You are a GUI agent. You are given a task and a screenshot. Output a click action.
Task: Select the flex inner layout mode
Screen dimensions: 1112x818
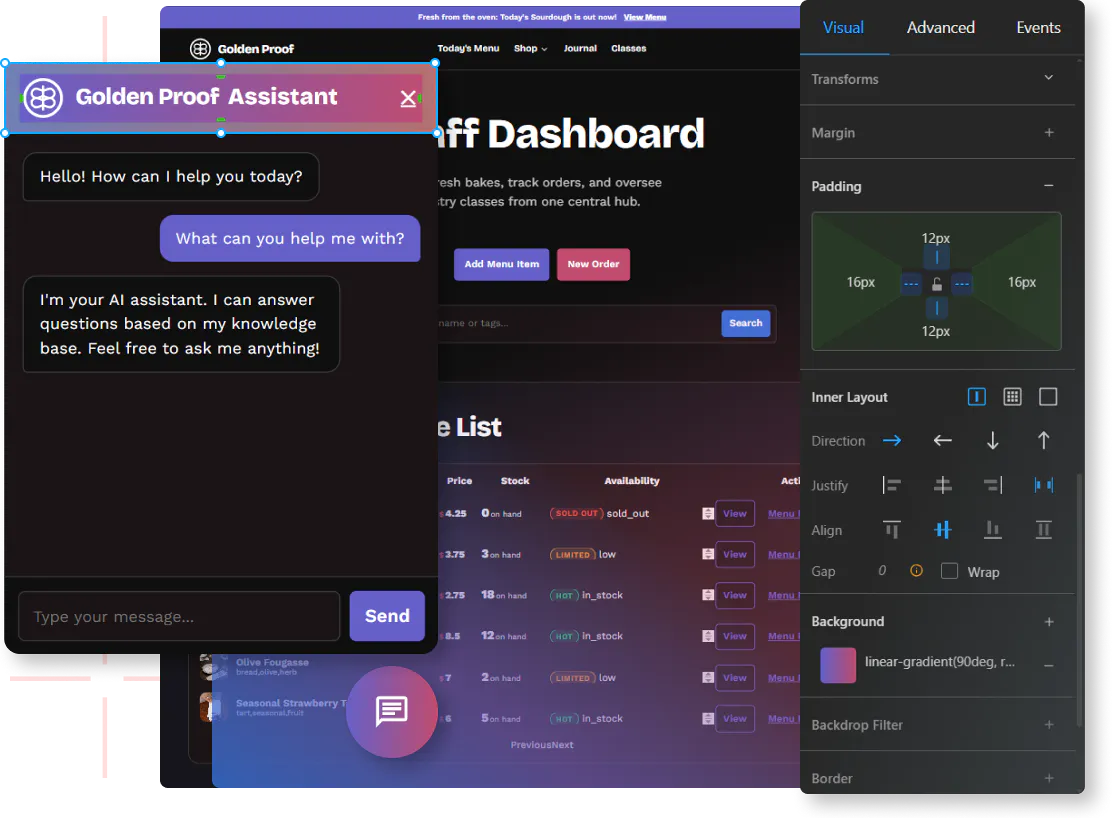(977, 397)
